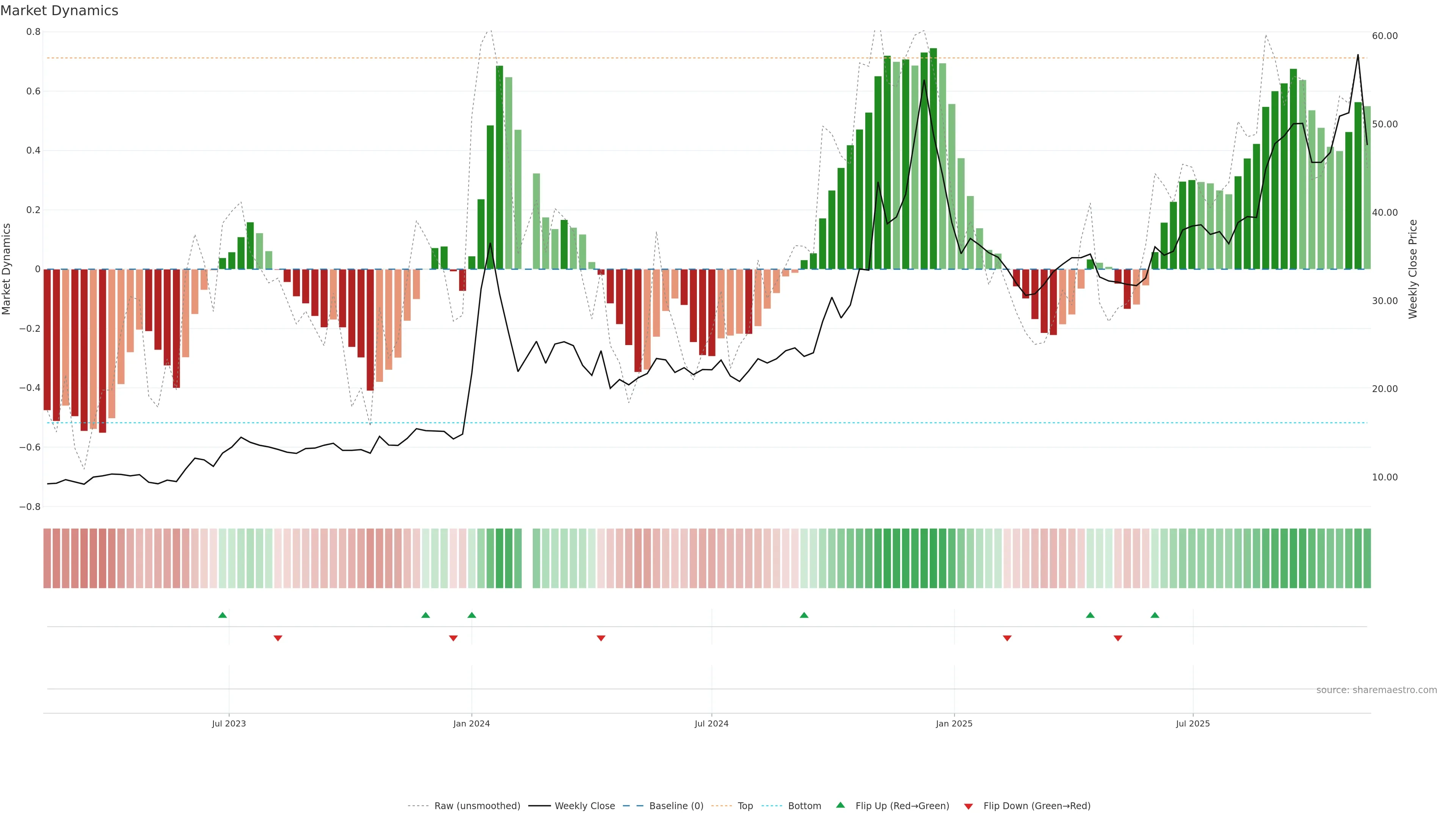The width and height of the screenshot is (1456, 819).
Task: Click the orange dashed Top line swatch in legend
Action: (721, 806)
